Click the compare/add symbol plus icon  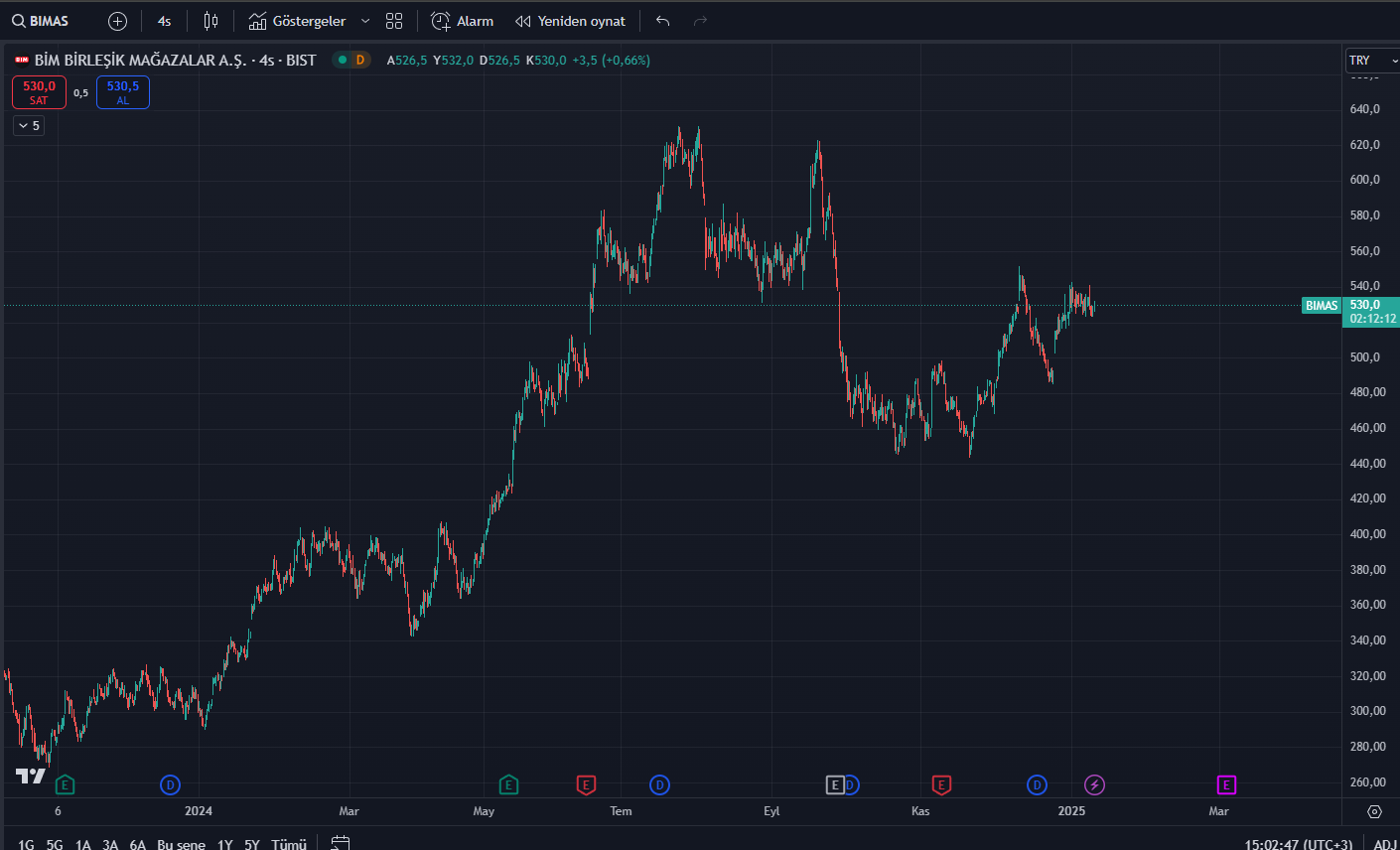117,21
